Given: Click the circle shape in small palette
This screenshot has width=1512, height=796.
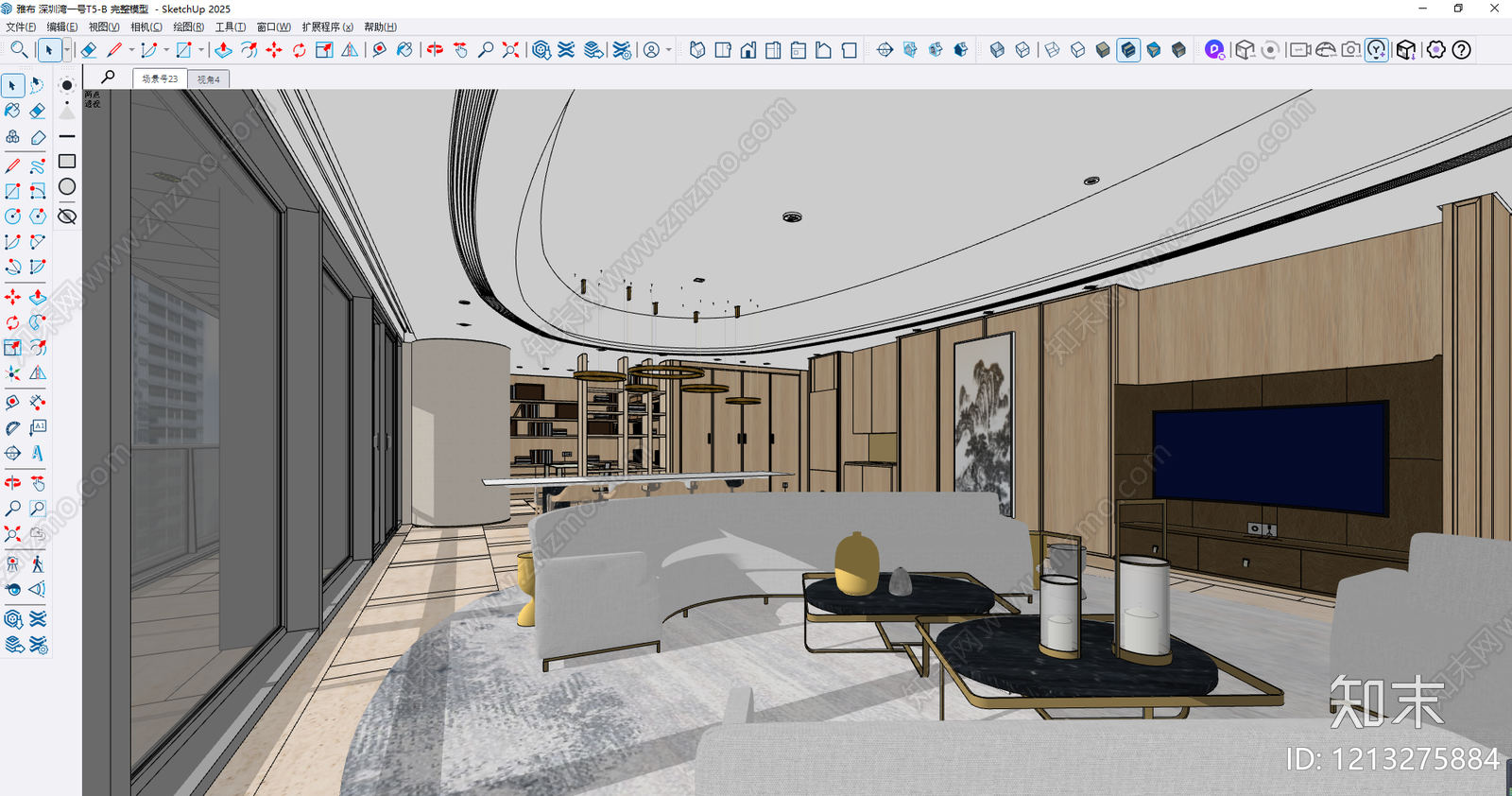Looking at the screenshot, I should [x=67, y=187].
